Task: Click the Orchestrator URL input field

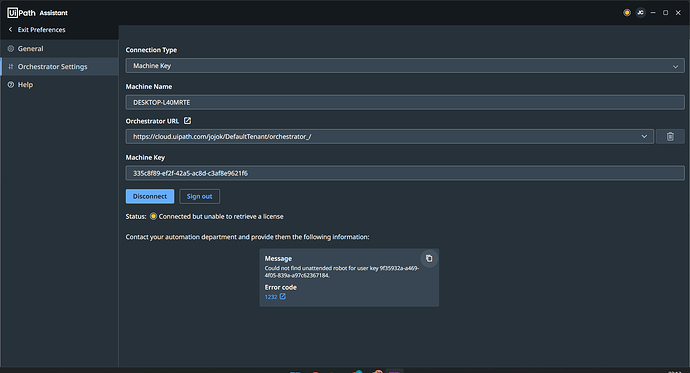Action: pyautogui.click(x=389, y=136)
